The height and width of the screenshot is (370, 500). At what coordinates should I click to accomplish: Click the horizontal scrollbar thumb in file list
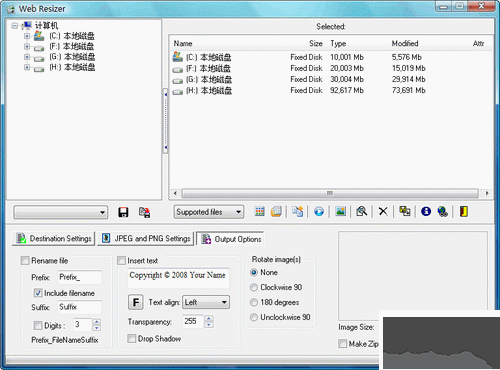330,193
